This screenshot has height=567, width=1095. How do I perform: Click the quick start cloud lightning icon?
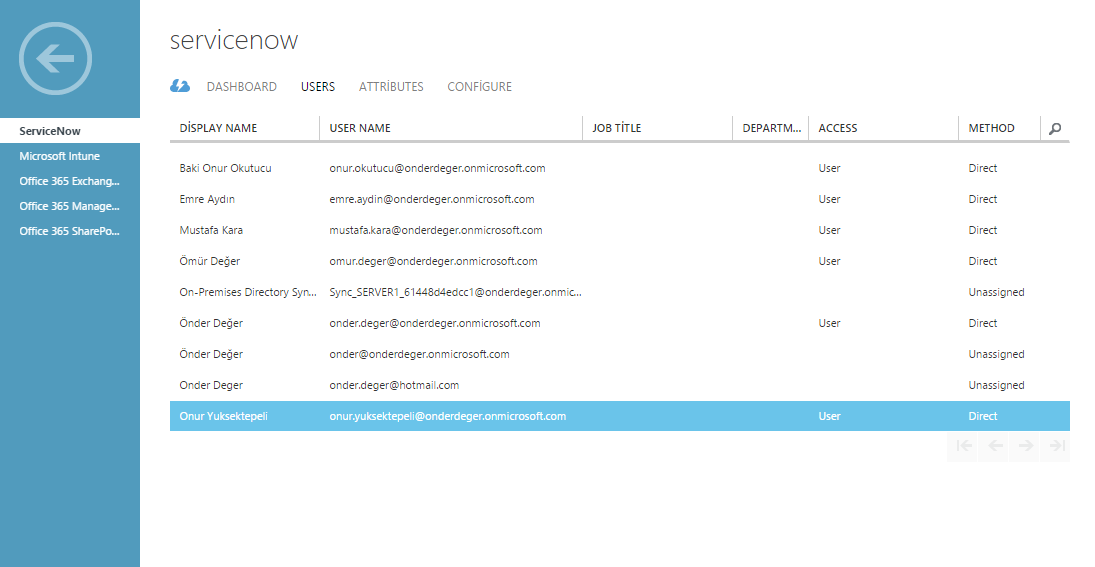tap(179, 86)
